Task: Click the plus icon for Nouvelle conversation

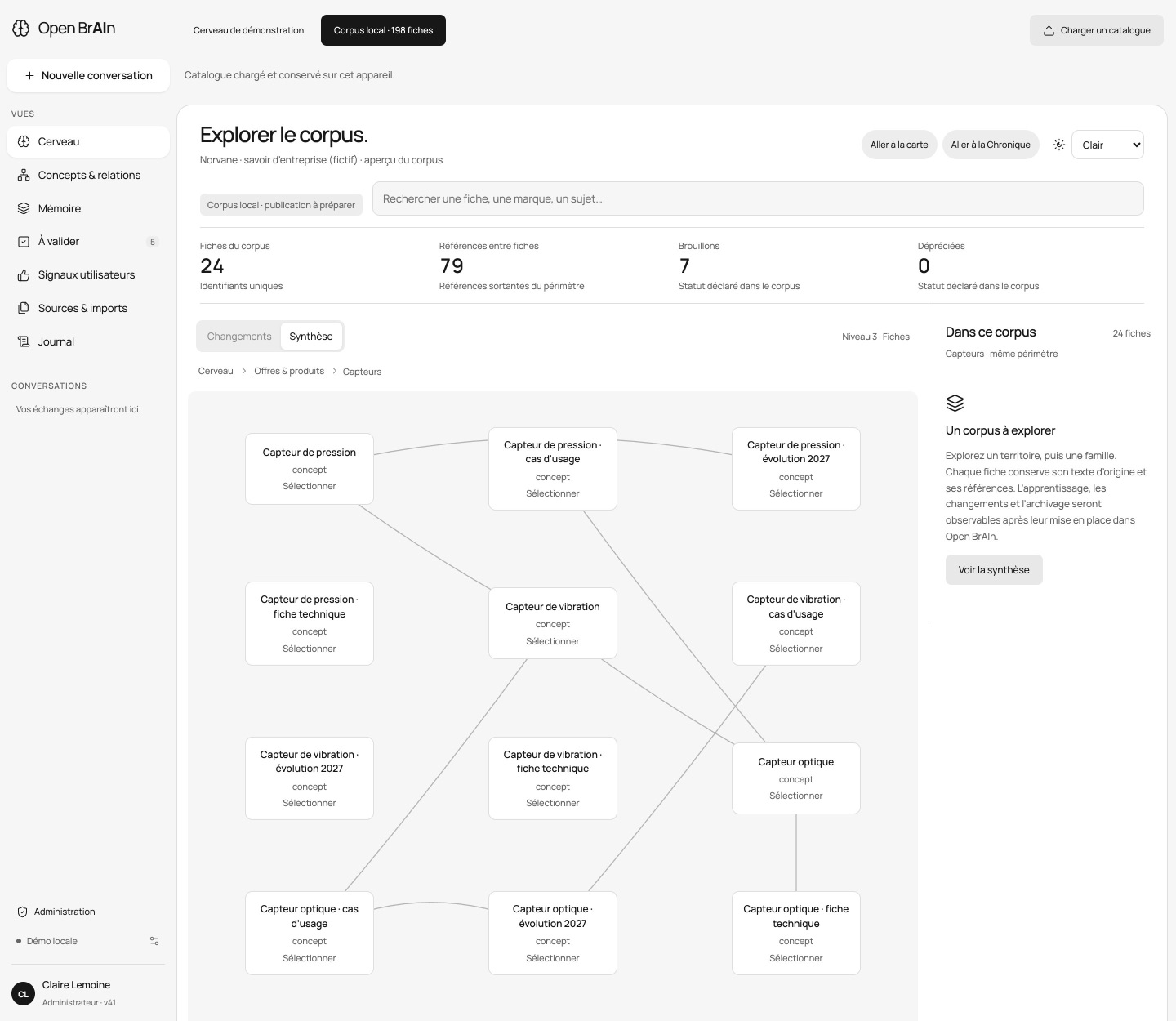Action: click(x=29, y=75)
